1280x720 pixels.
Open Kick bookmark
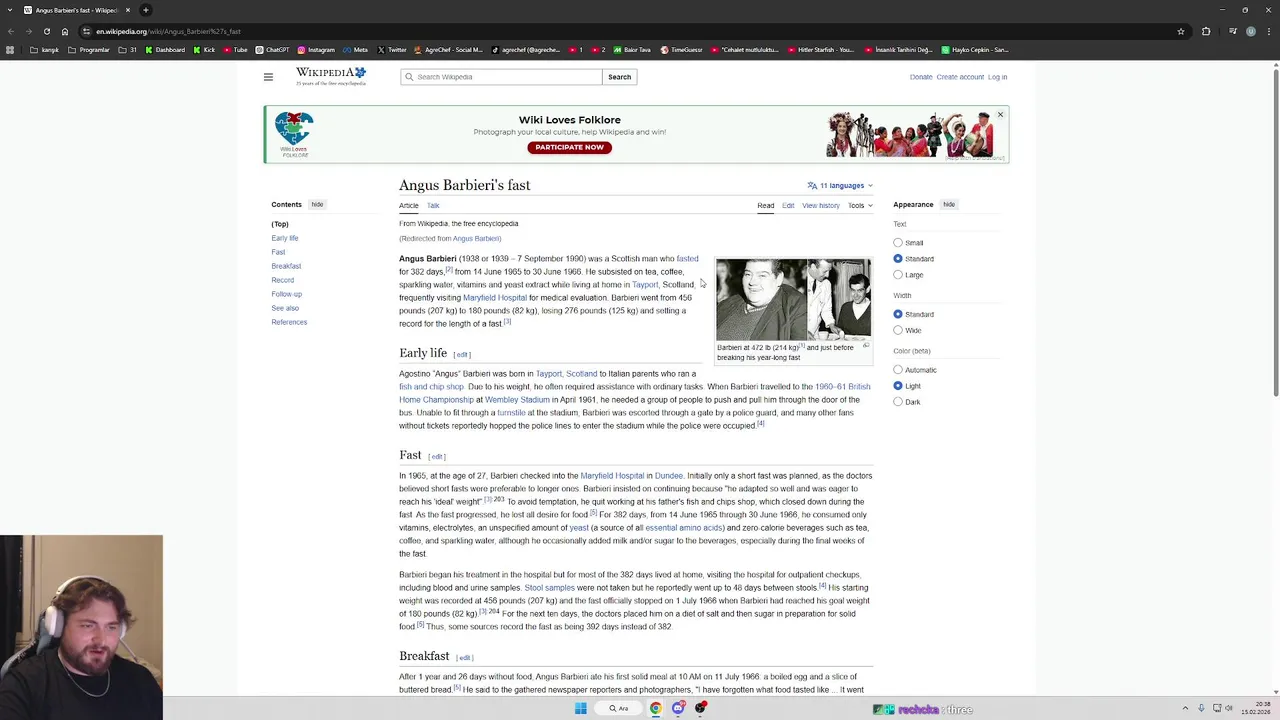[204, 50]
